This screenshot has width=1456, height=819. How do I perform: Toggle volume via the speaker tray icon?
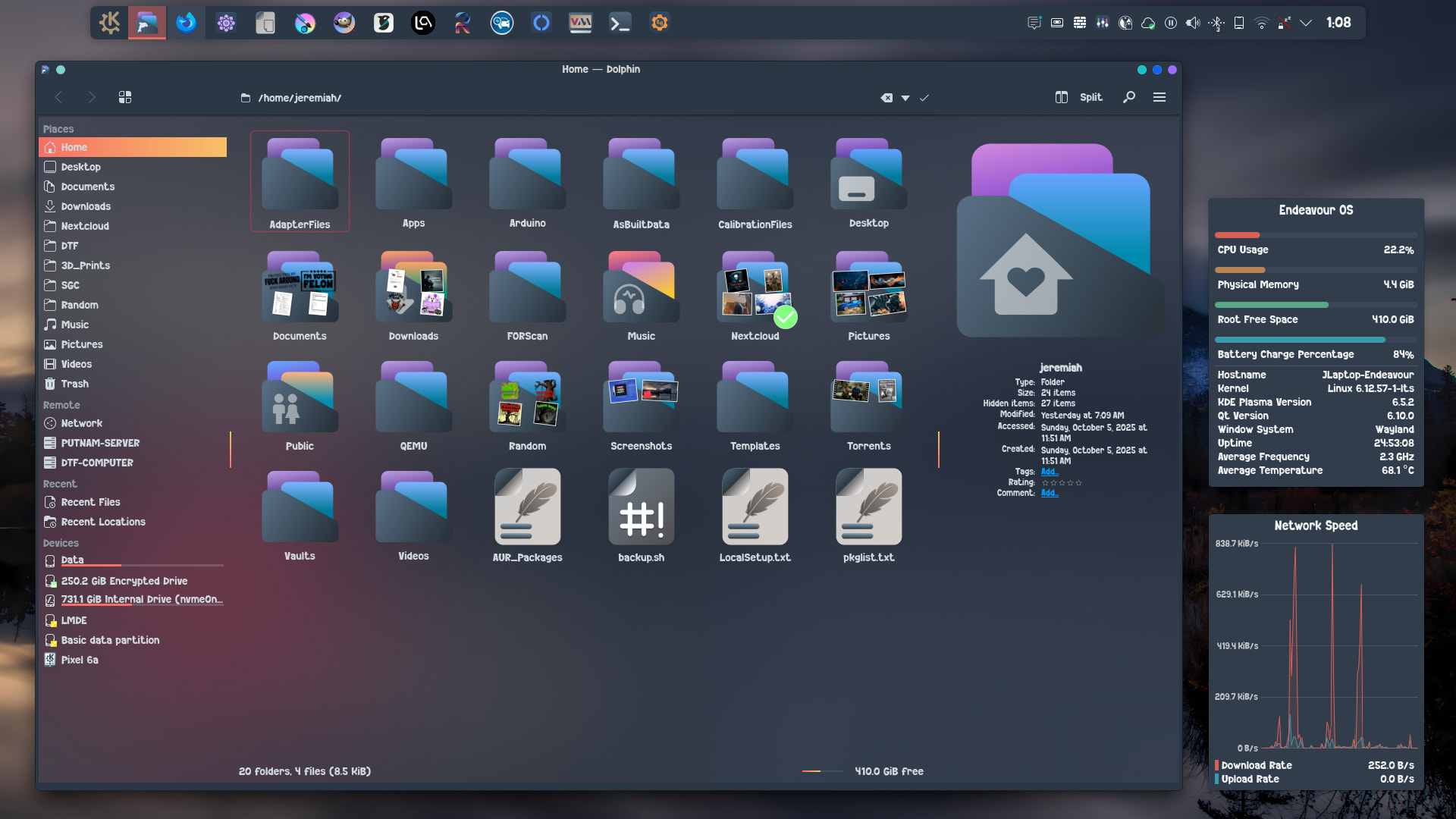pos(1193,23)
